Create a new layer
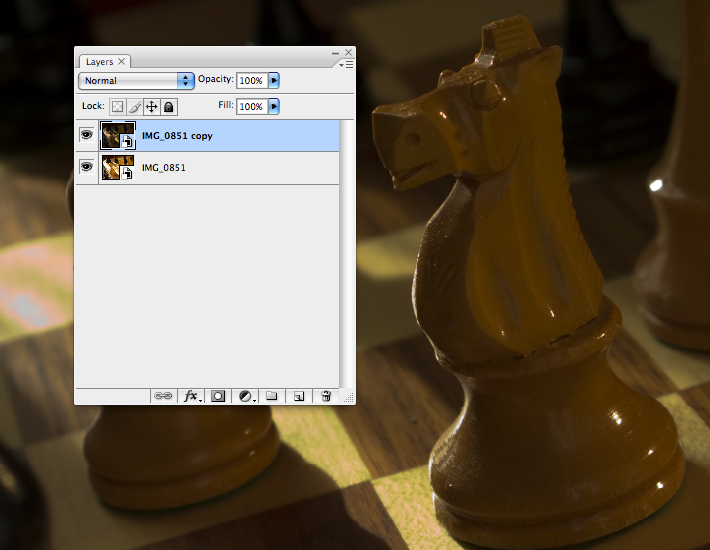Viewport: 710px width, 550px height. [x=298, y=396]
